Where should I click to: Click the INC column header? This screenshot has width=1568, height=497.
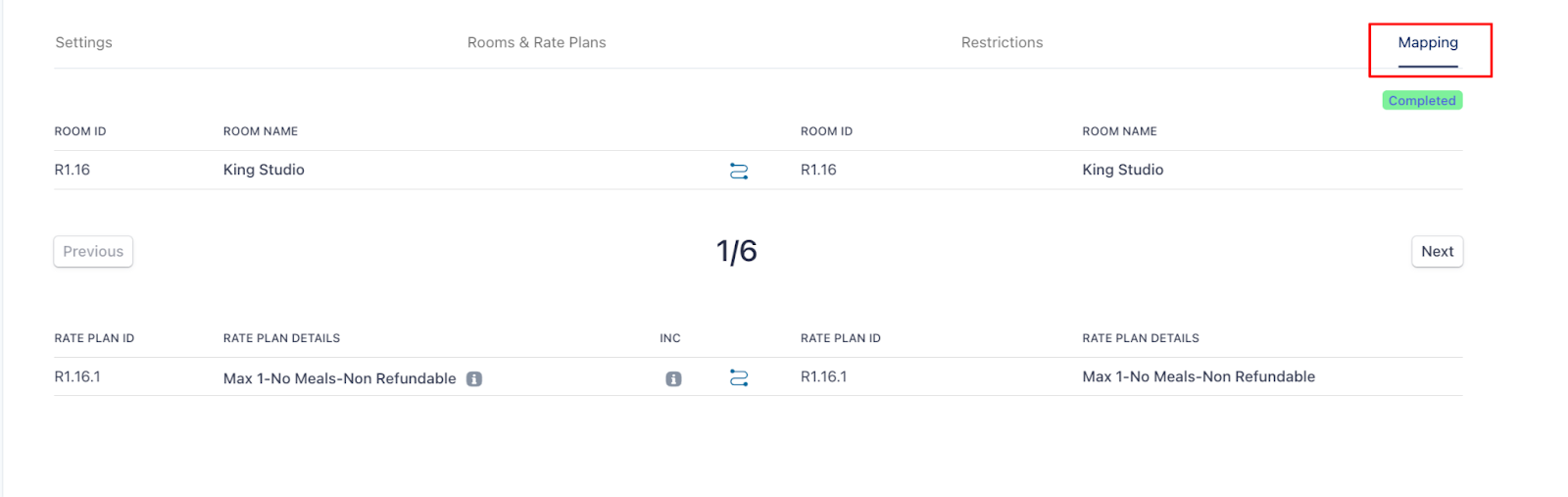pyautogui.click(x=670, y=338)
